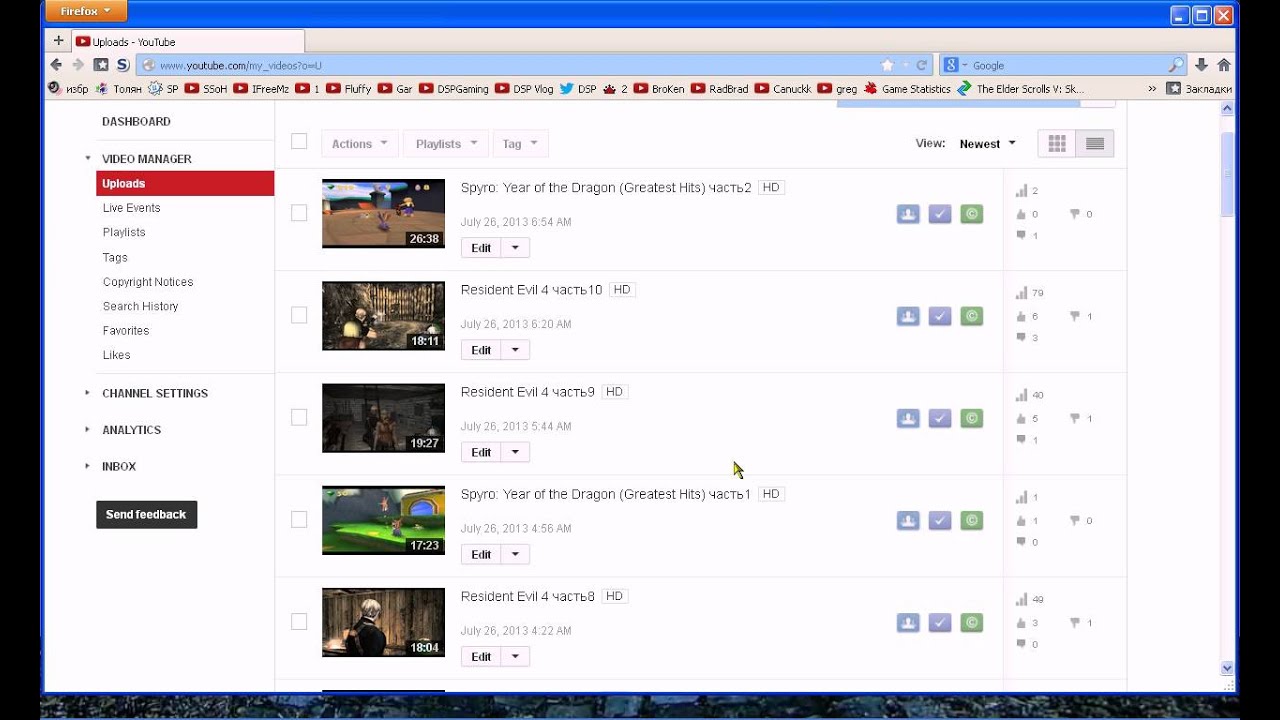
Task: Expand Channel Settings section
Action: 154,394
